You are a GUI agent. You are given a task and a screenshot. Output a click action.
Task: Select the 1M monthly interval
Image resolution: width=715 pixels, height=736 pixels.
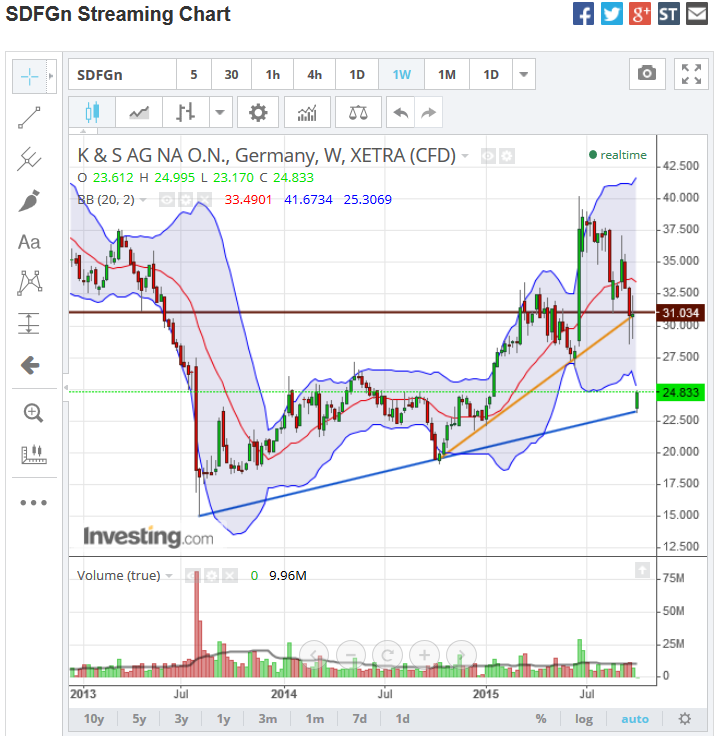coord(447,74)
